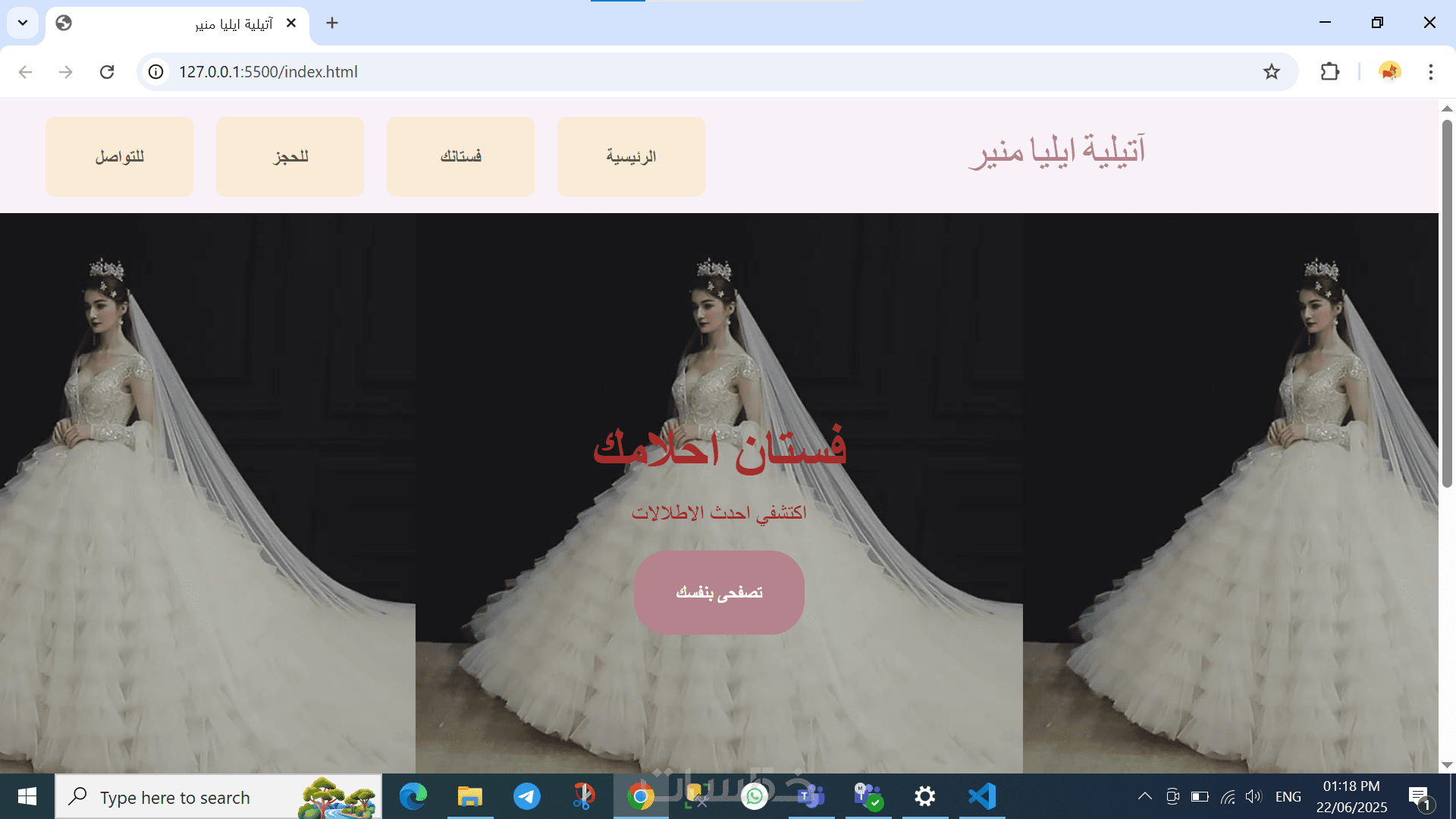Show hidden system tray icons chevron
1456x819 pixels.
point(1144,796)
